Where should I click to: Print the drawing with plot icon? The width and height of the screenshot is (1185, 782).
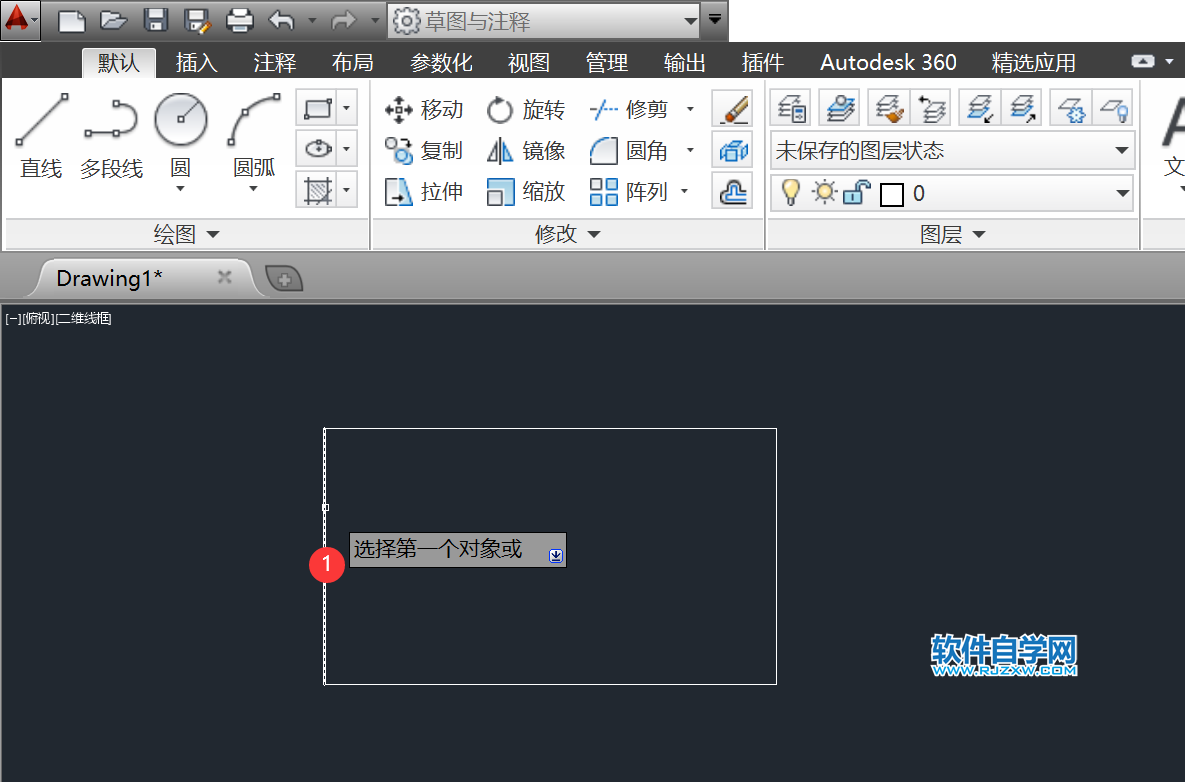(x=240, y=20)
